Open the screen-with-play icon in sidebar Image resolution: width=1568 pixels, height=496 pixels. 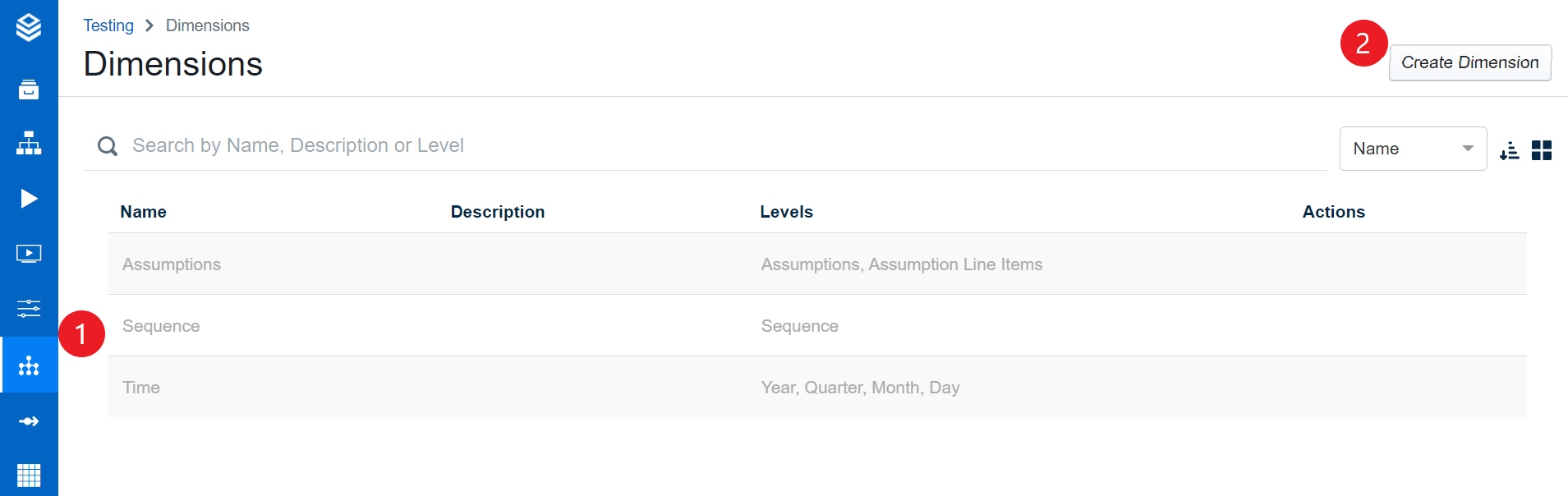pyautogui.click(x=29, y=254)
